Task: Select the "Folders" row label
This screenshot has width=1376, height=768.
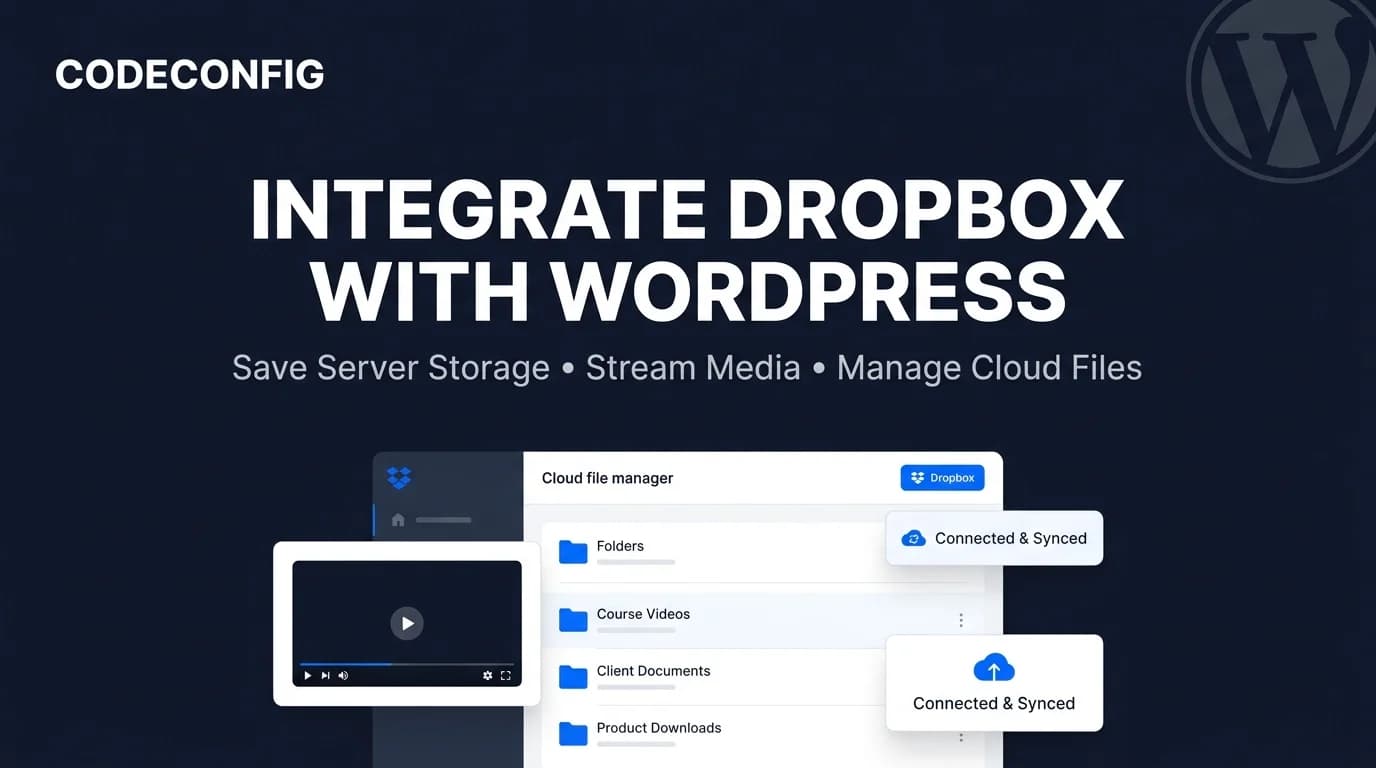Action: click(x=620, y=546)
